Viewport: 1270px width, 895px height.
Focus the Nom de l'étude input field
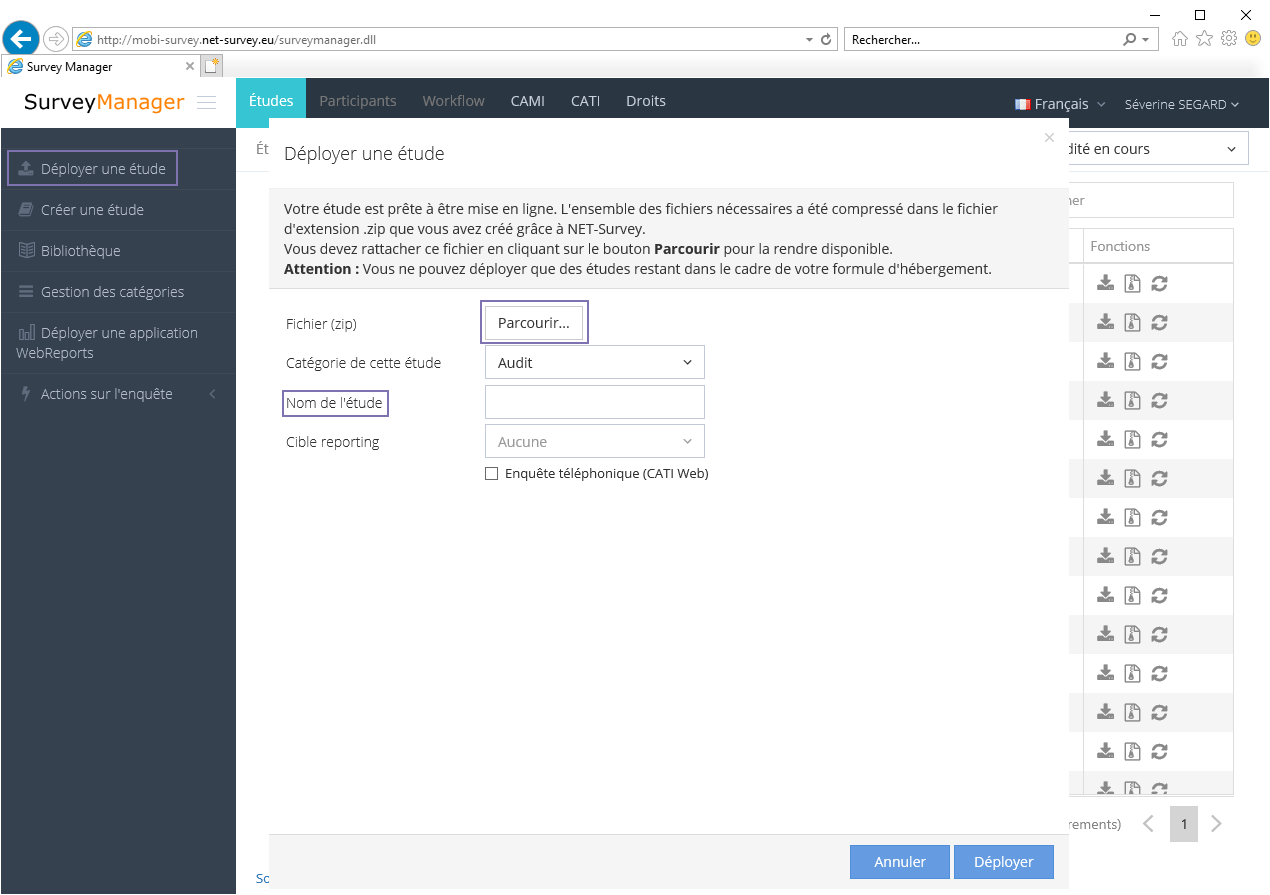(x=595, y=402)
